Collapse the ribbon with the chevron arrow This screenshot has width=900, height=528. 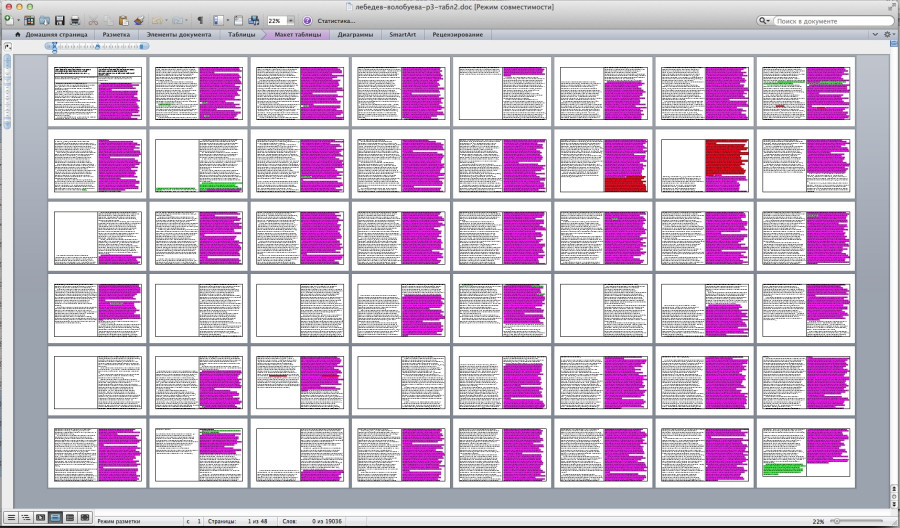pyautogui.click(x=875, y=35)
